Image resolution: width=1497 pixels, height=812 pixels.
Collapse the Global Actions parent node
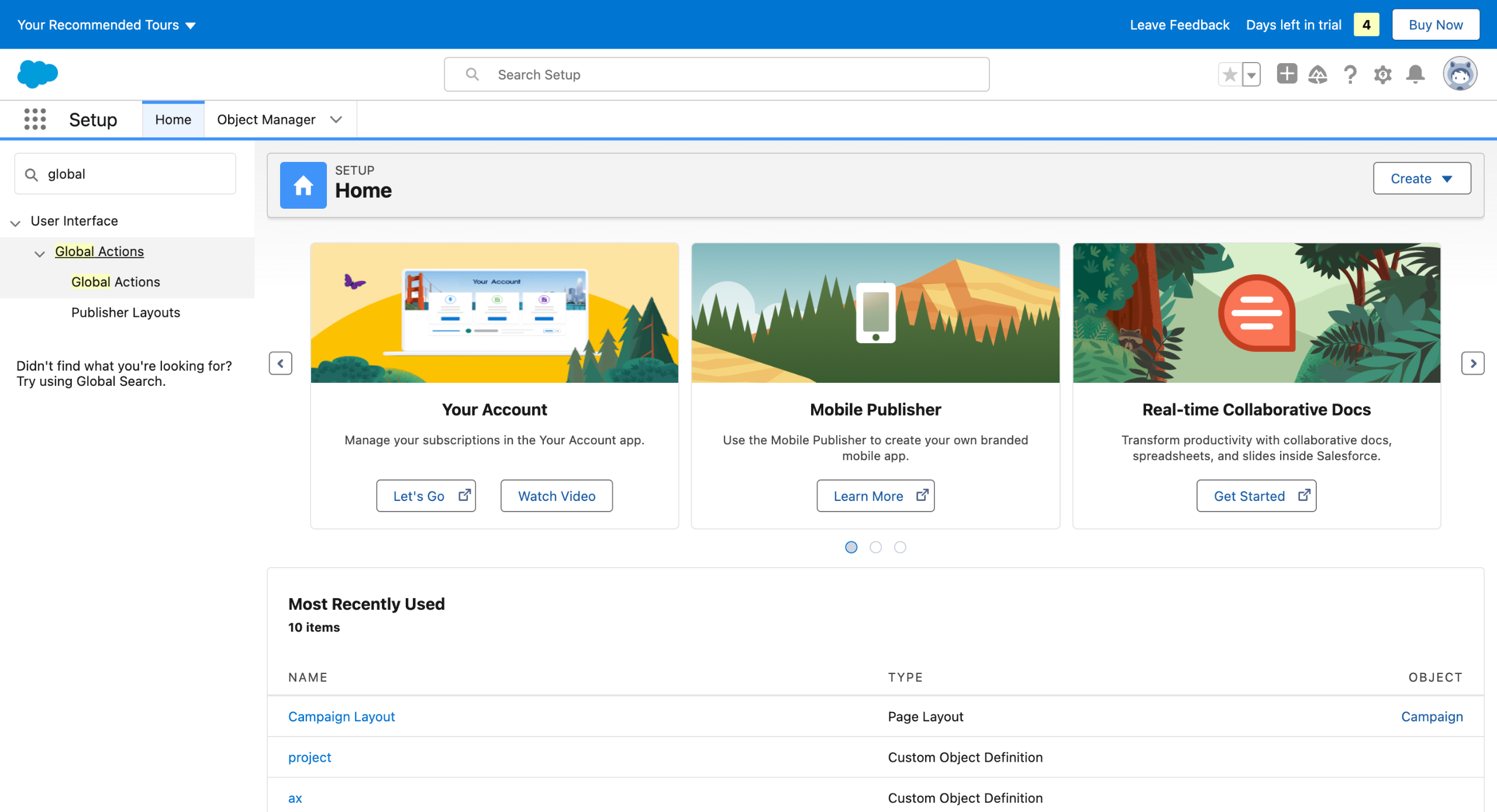(40, 253)
